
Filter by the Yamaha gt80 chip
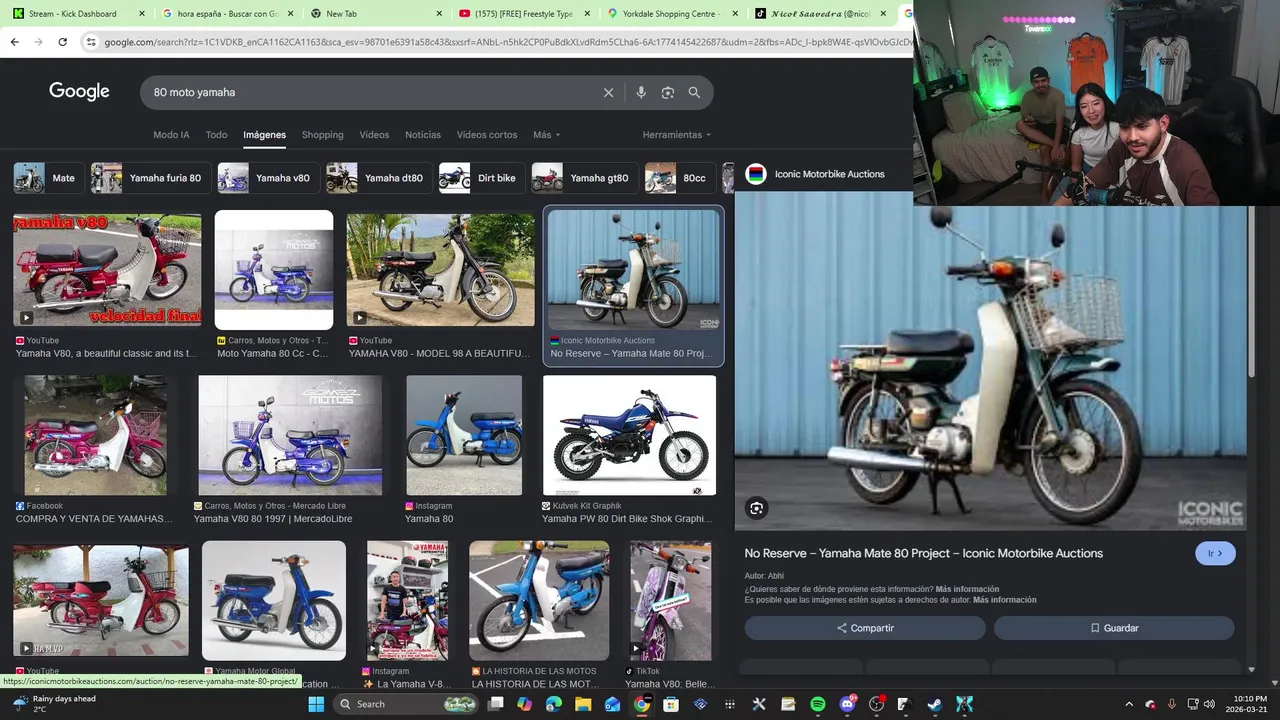coord(584,178)
